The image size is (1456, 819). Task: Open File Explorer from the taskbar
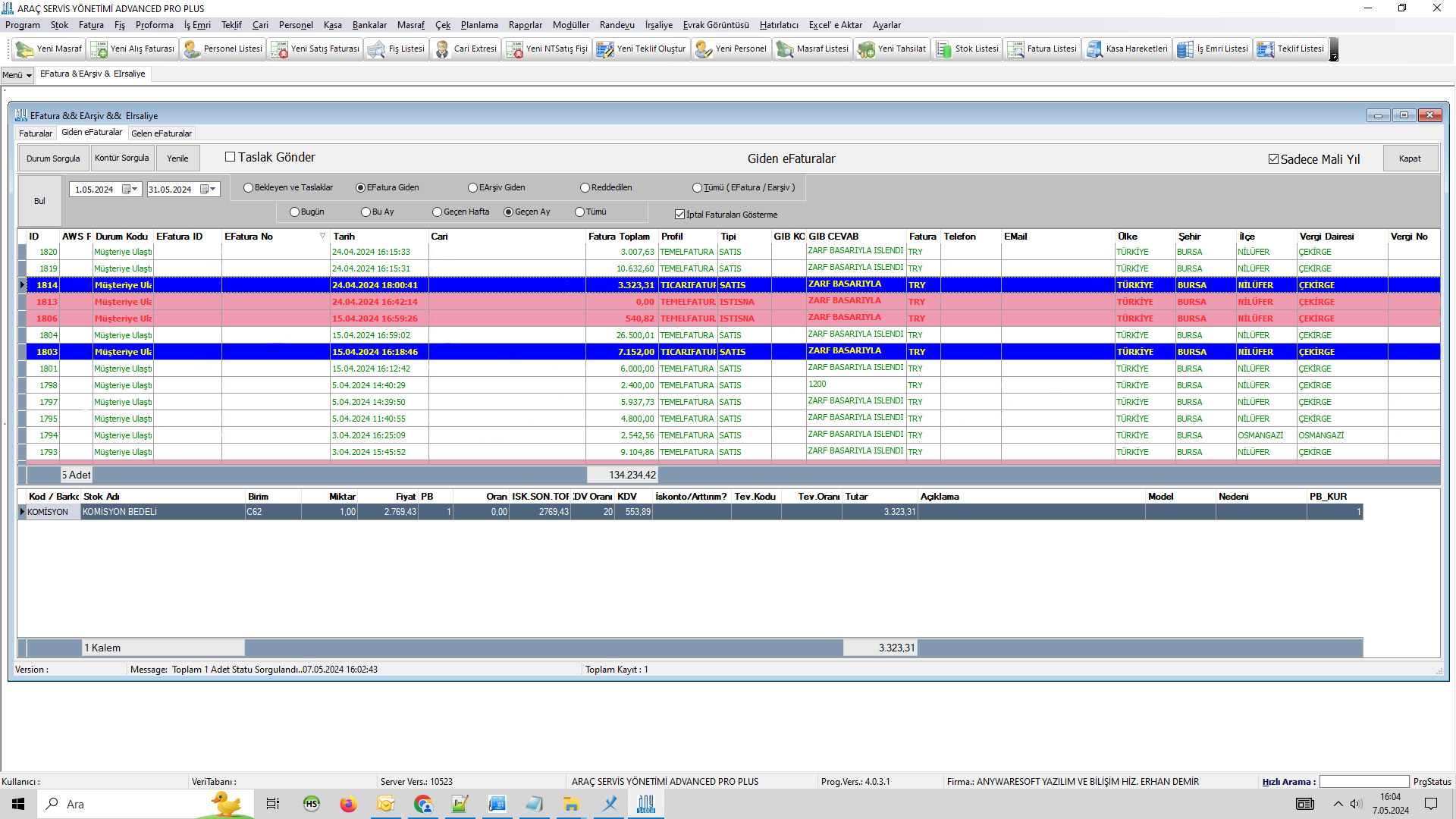pos(571,804)
